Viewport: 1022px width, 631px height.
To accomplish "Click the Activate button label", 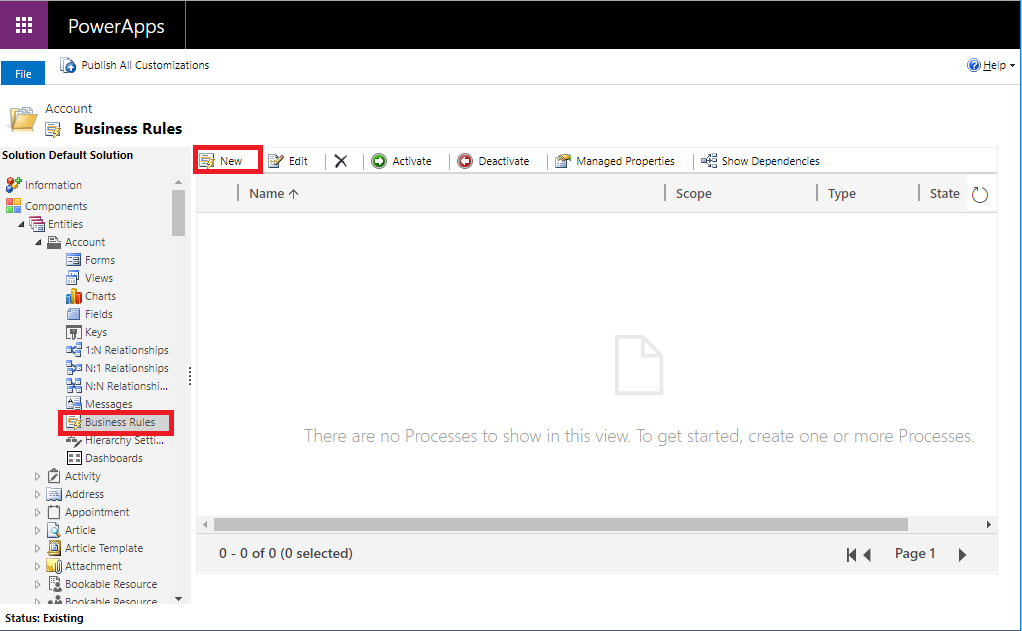I will (x=412, y=161).
